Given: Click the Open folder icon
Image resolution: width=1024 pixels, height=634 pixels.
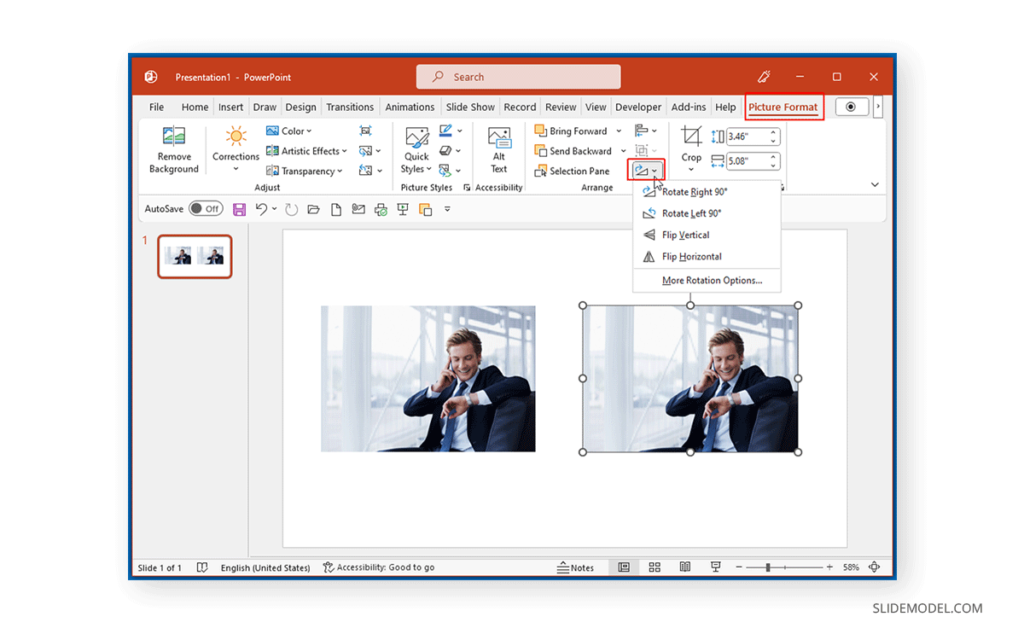Looking at the screenshot, I should (313, 210).
